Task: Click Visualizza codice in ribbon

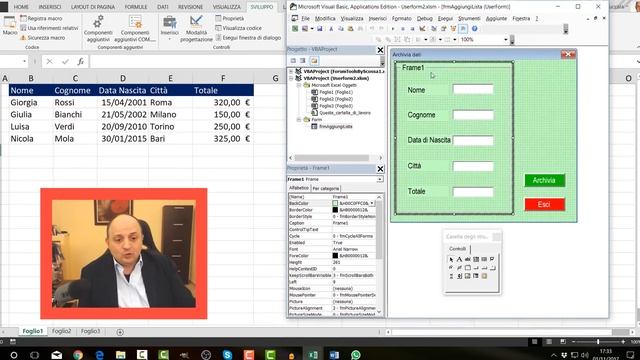Action: 238,28
